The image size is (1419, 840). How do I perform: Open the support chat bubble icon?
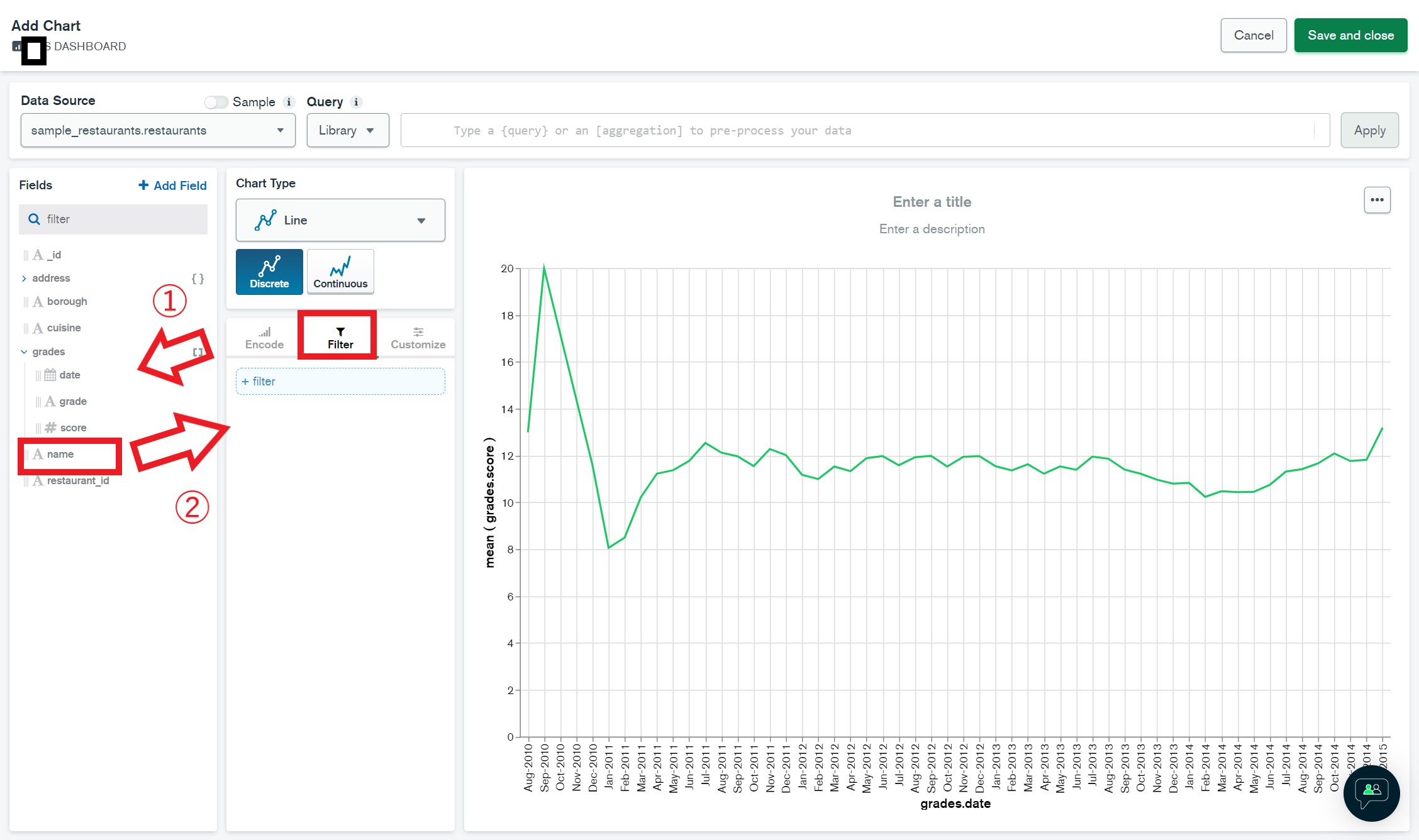pos(1371,793)
